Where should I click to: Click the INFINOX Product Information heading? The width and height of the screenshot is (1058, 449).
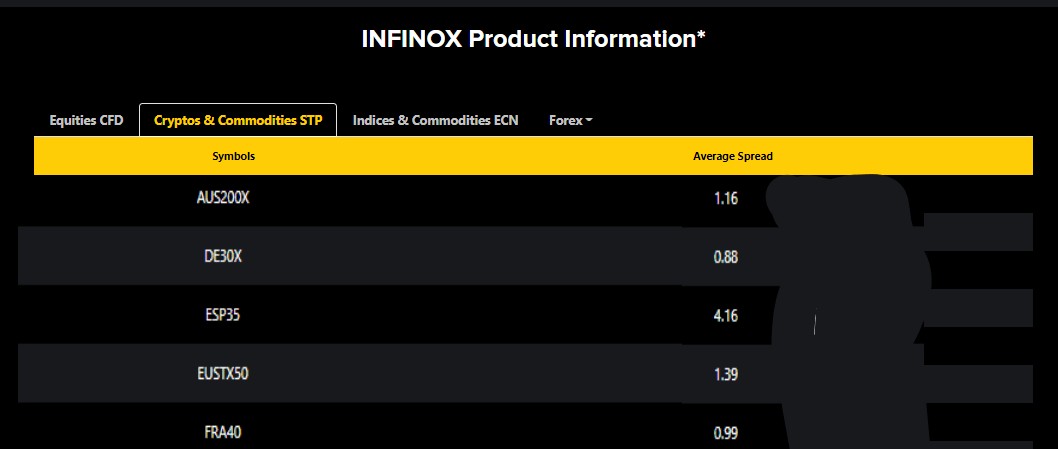coord(534,39)
